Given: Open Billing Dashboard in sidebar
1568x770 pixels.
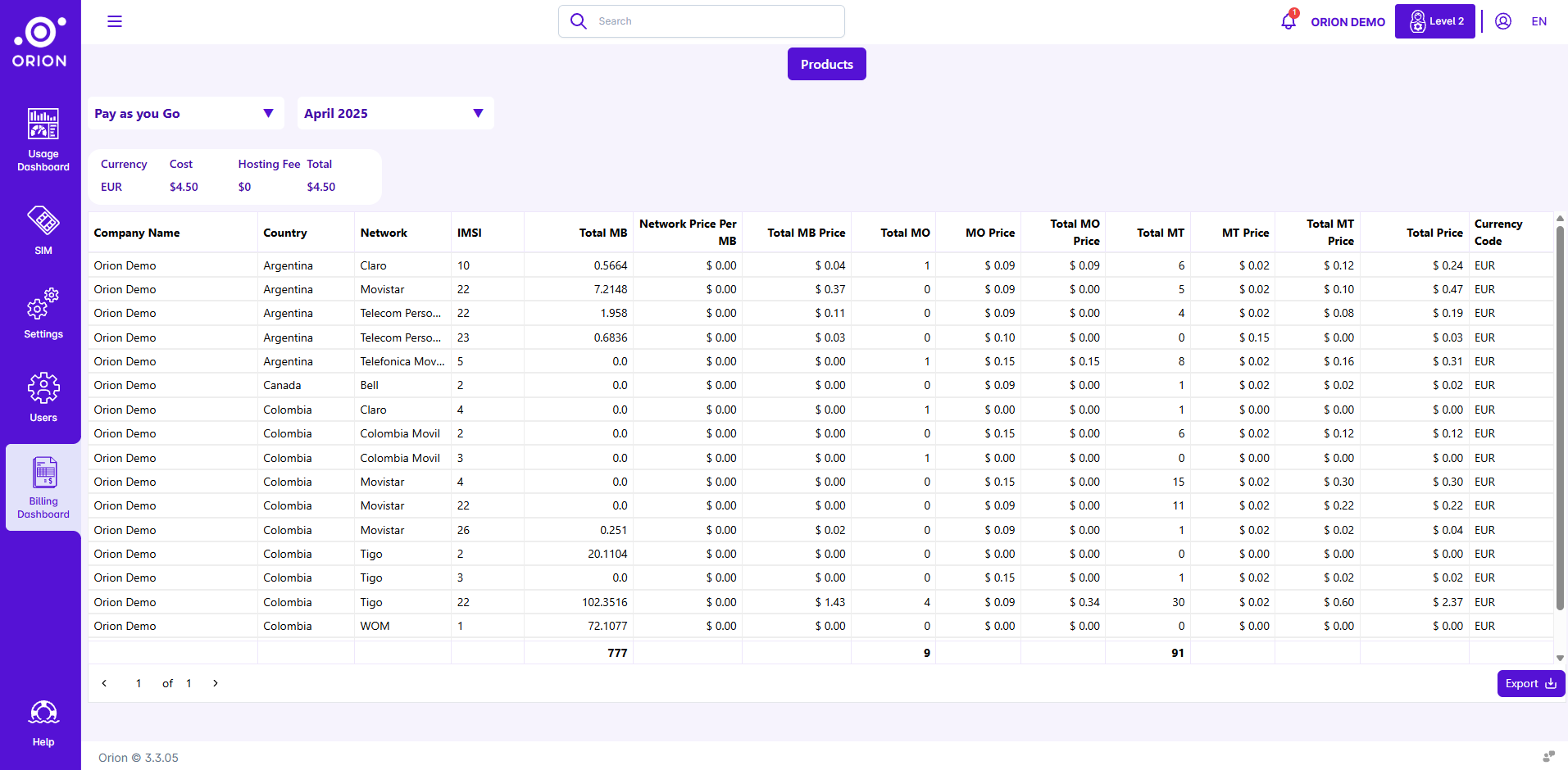Looking at the screenshot, I should [43, 487].
